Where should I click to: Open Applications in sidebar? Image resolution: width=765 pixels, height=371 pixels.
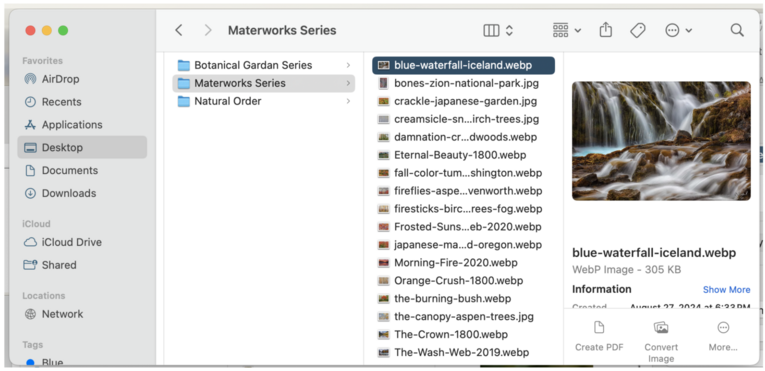(x=82, y=125)
